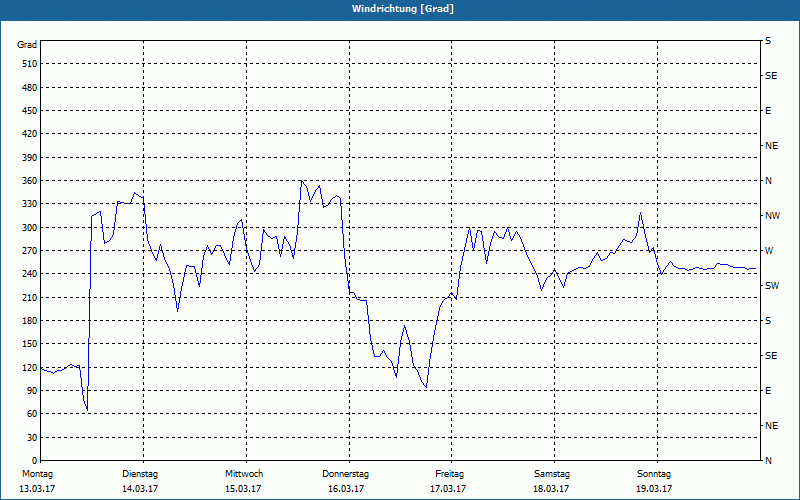The height and width of the screenshot is (500, 800).
Task: Select the "Donnerstag" day label
Action: 345,474
